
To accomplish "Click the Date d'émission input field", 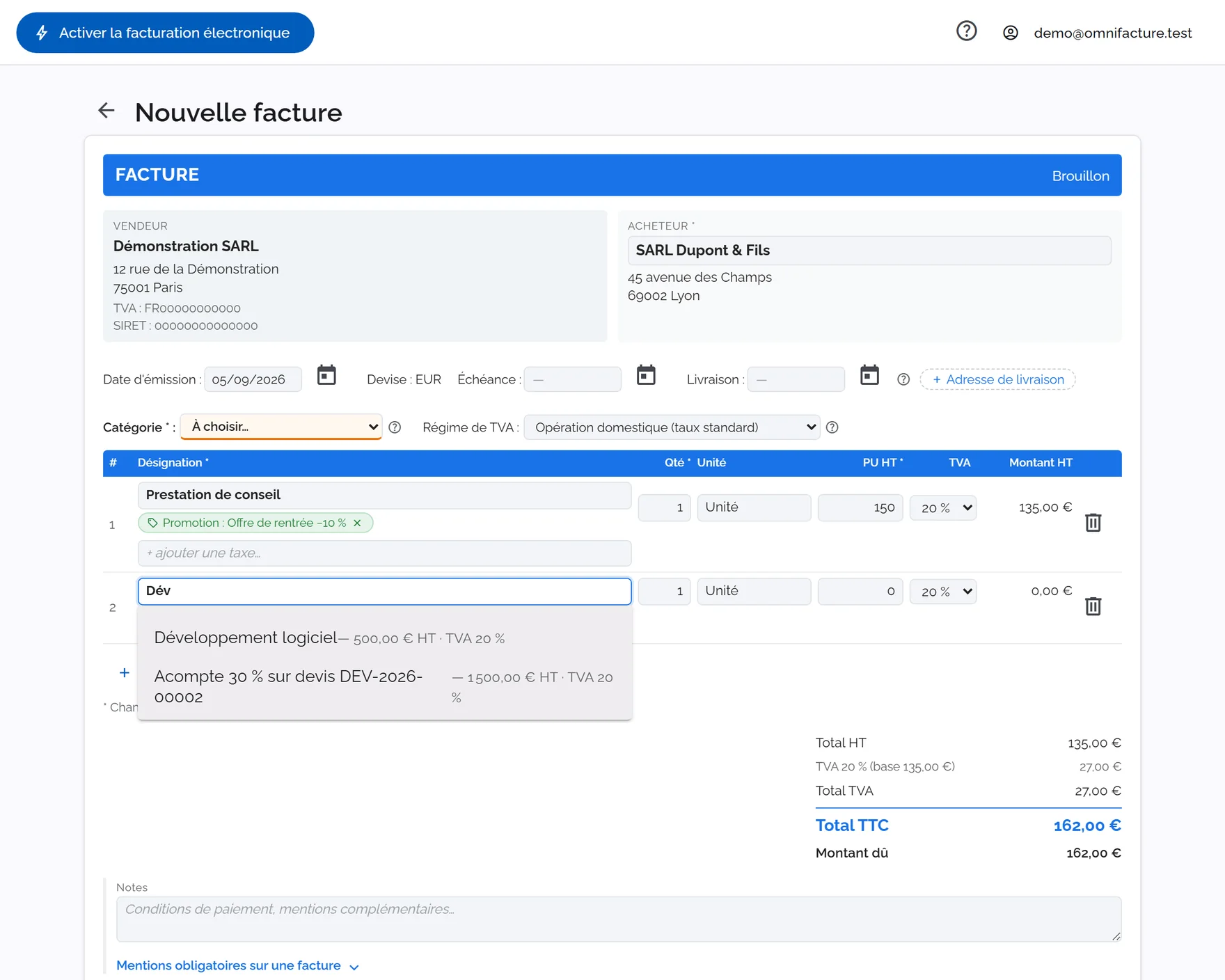I will pos(253,379).
